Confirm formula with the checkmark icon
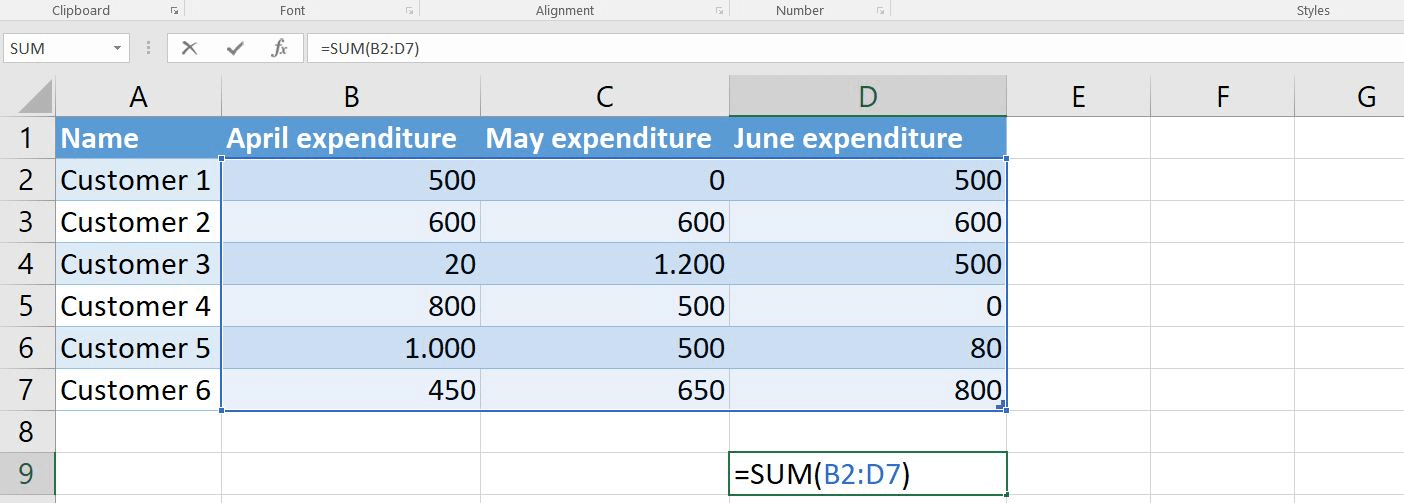The image size is (1404, 503). coord(235,48)
